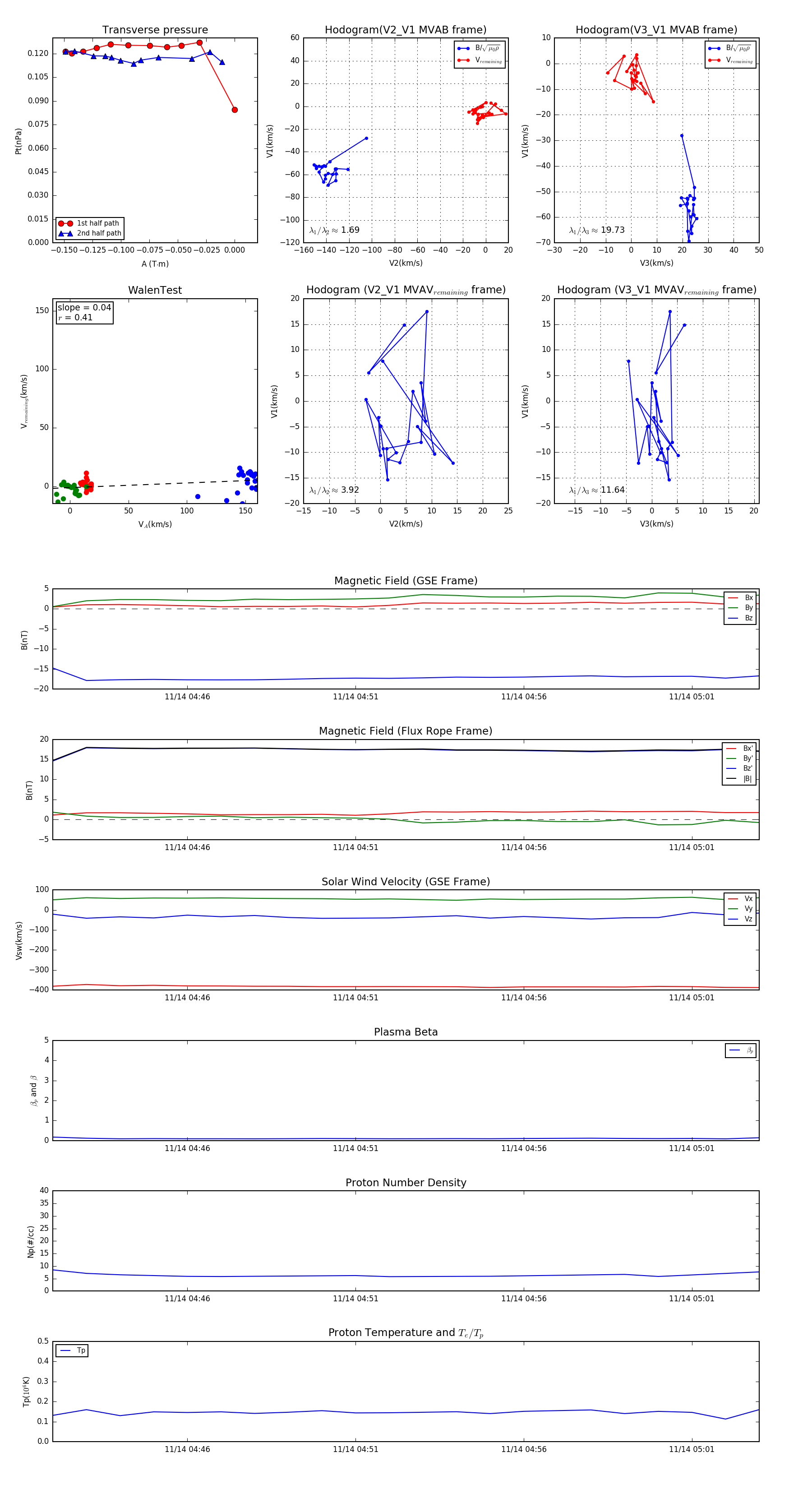Viewport: 812px width, 1489px height.
Task: Click the "Vsw(km/s)" y-axis label
Action: [18, 940]
